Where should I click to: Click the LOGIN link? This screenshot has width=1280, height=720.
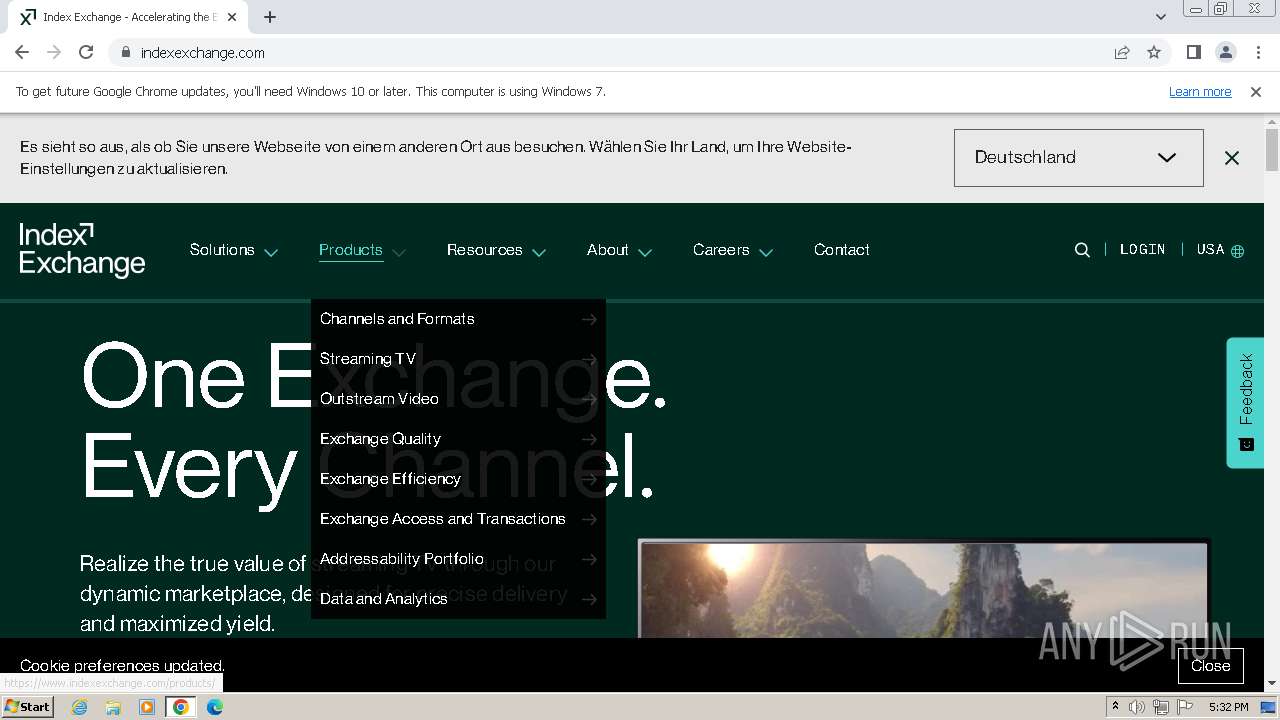point(1142,250)
